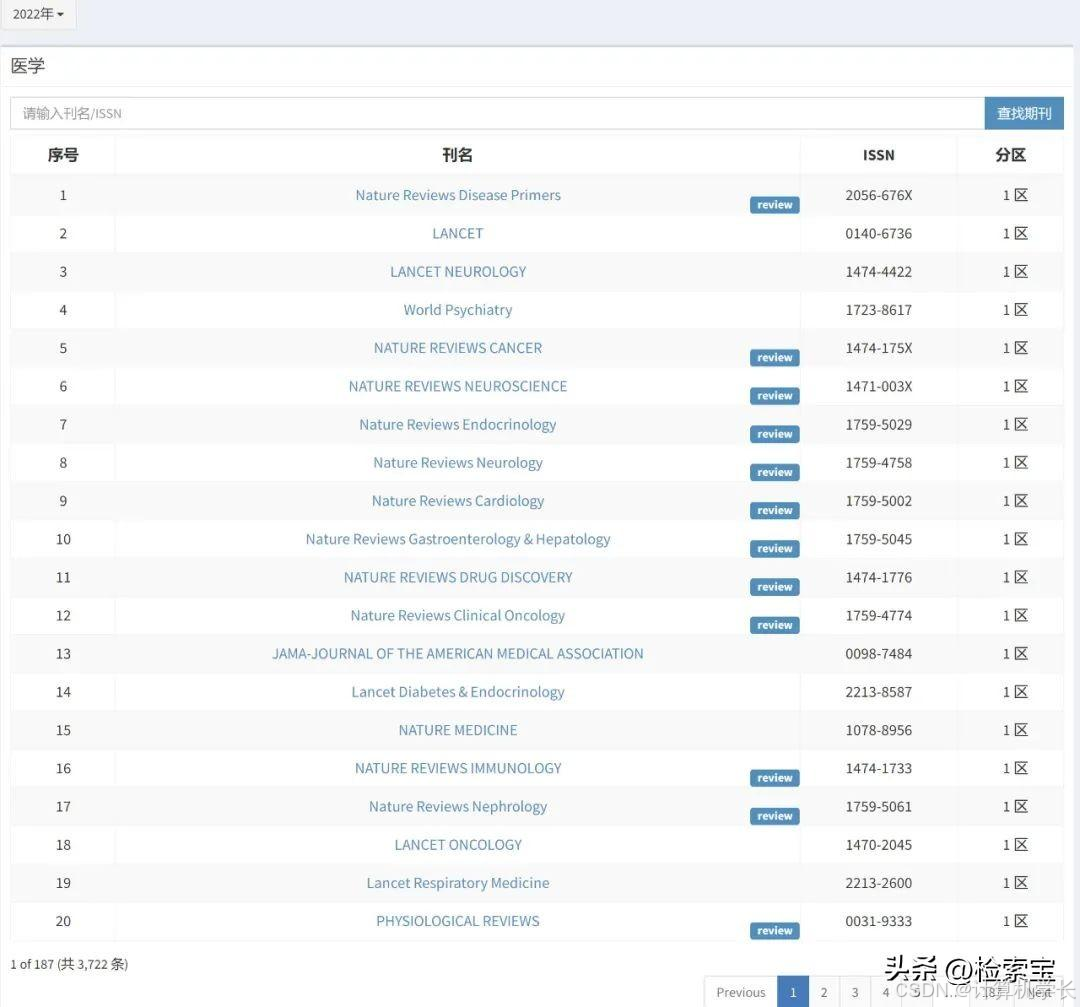Click the 序号 column header
This screenshot has height=1007, width=1080.
coord(63,155)
